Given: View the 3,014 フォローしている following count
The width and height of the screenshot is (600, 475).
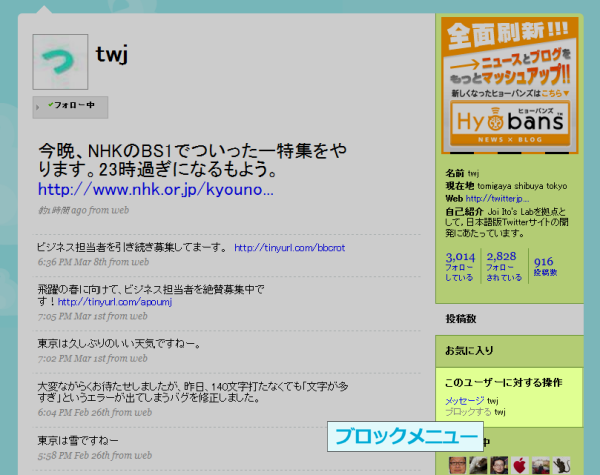Looking at the screenshot, I should tap(460, 266).
